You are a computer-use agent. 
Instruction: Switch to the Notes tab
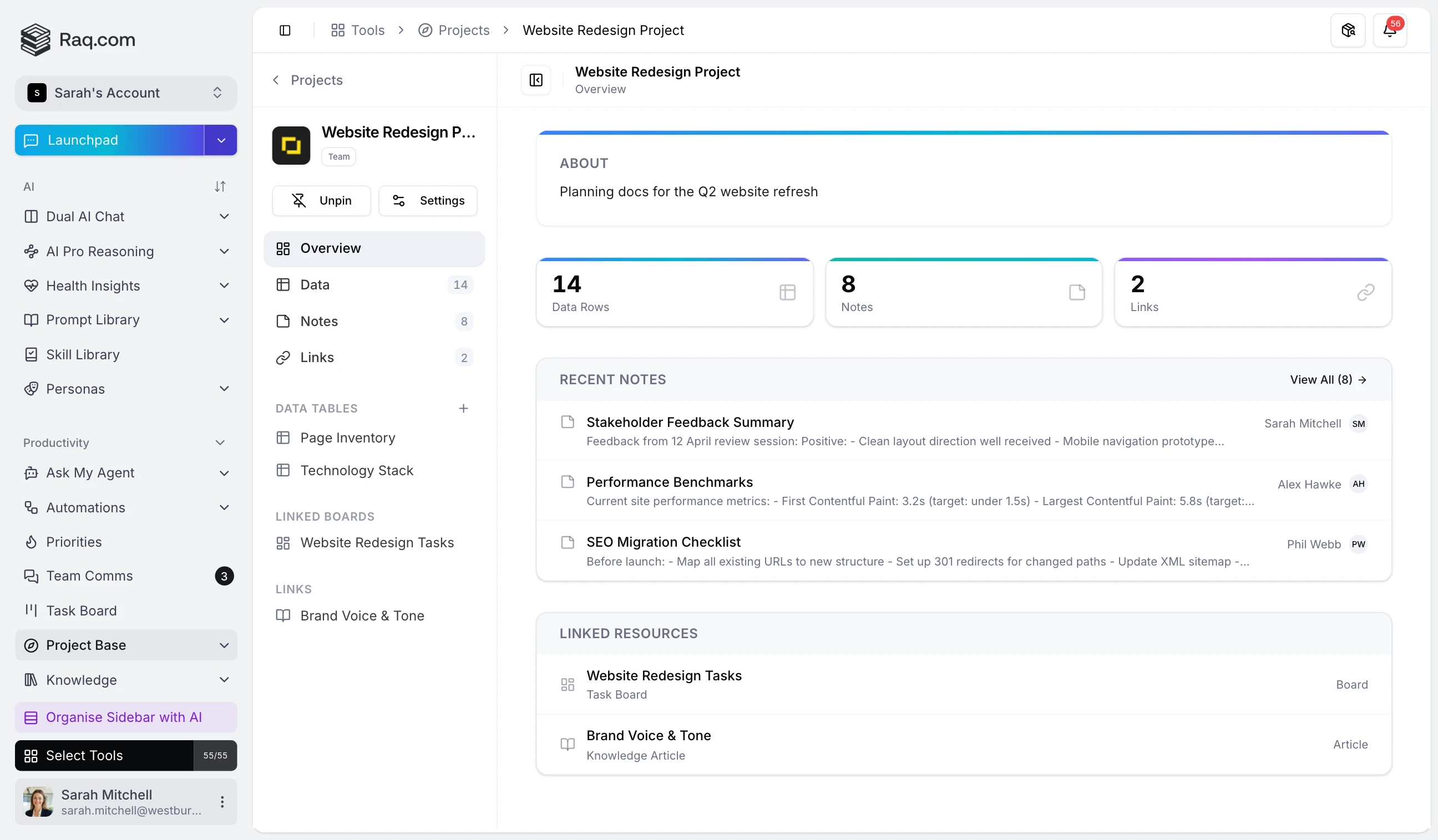pyautogui.click(x=318, y=321)
